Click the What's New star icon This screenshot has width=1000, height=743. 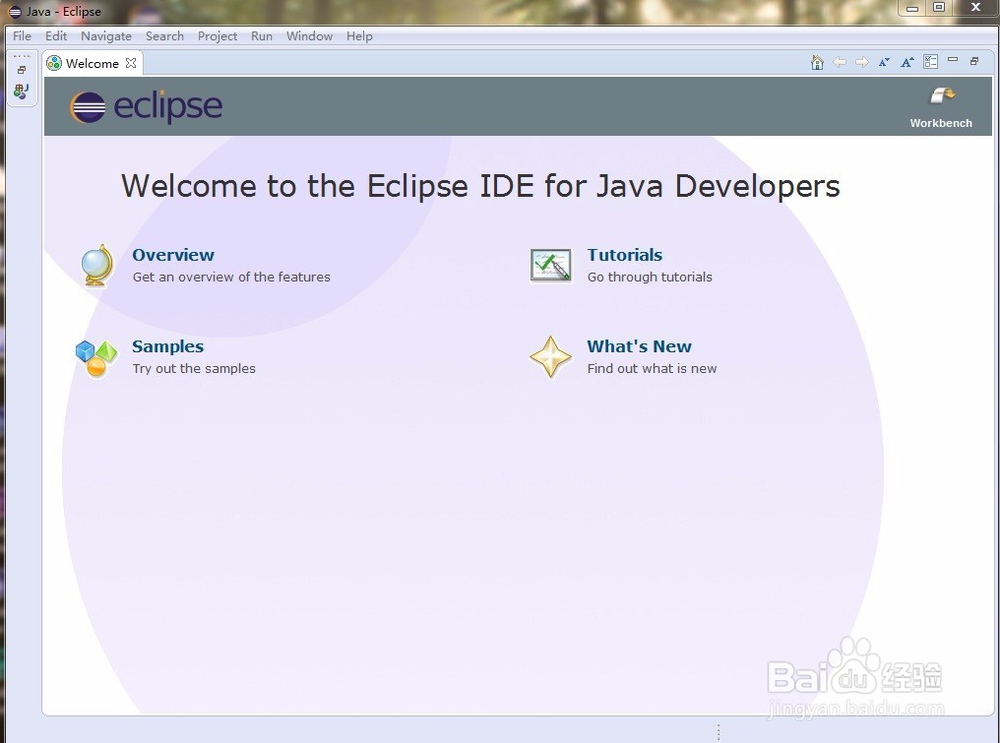pos(550,357)
